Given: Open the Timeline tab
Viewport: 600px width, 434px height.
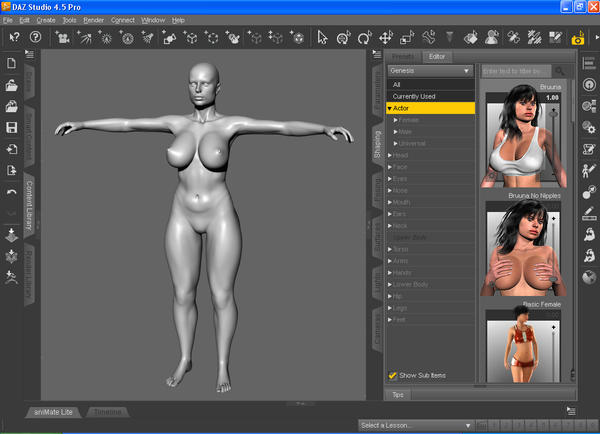Looking at the screenshot, I should point(107,411).
